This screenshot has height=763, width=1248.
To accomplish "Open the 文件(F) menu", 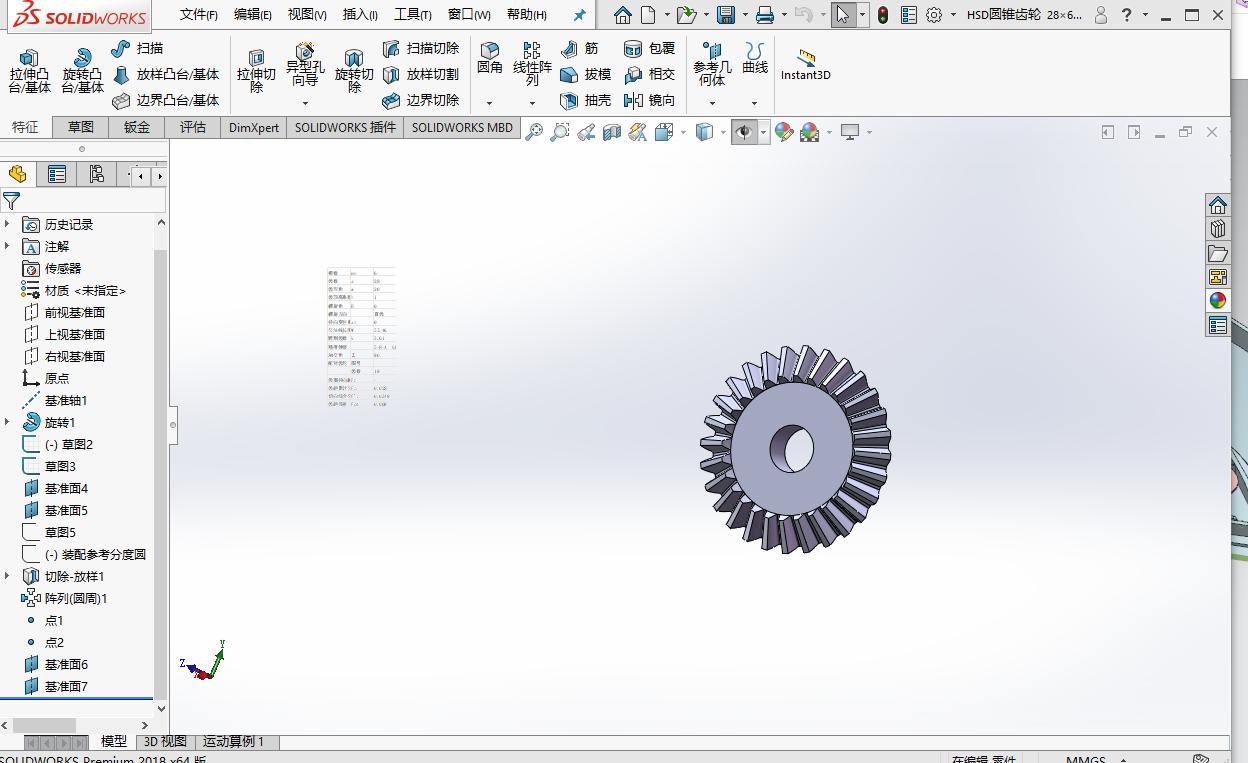I will pos(199,15).
